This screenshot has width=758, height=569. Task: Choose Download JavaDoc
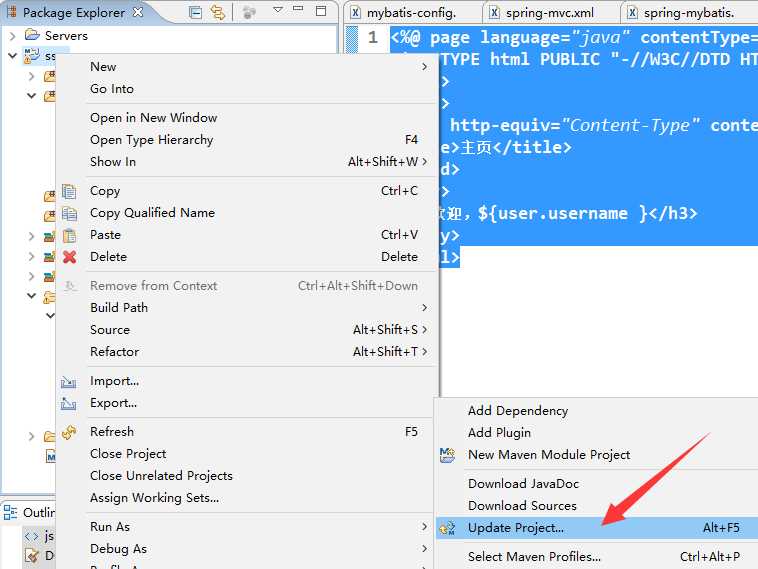tap(597, 484)
